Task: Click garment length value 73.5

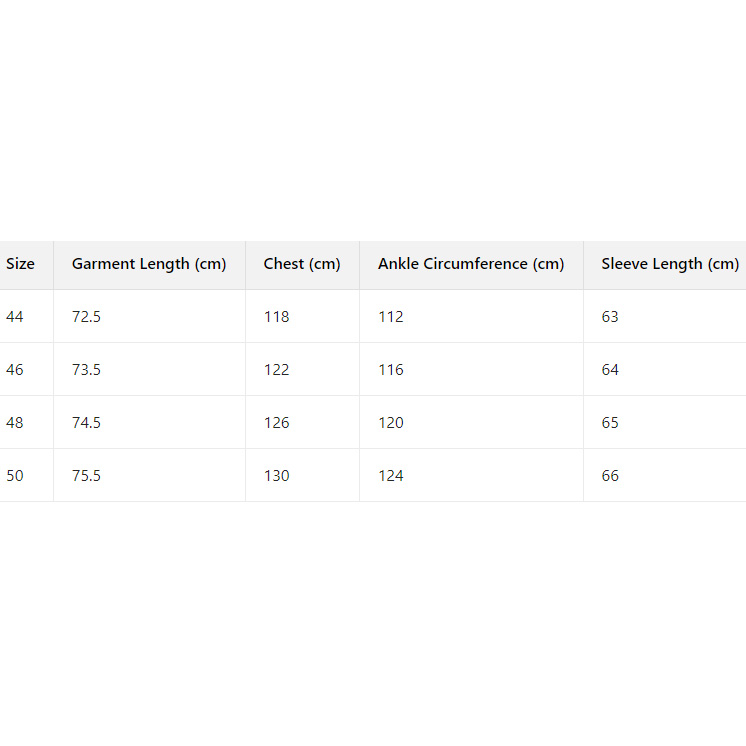Action: pyautogui.click(x=87, y=370)
